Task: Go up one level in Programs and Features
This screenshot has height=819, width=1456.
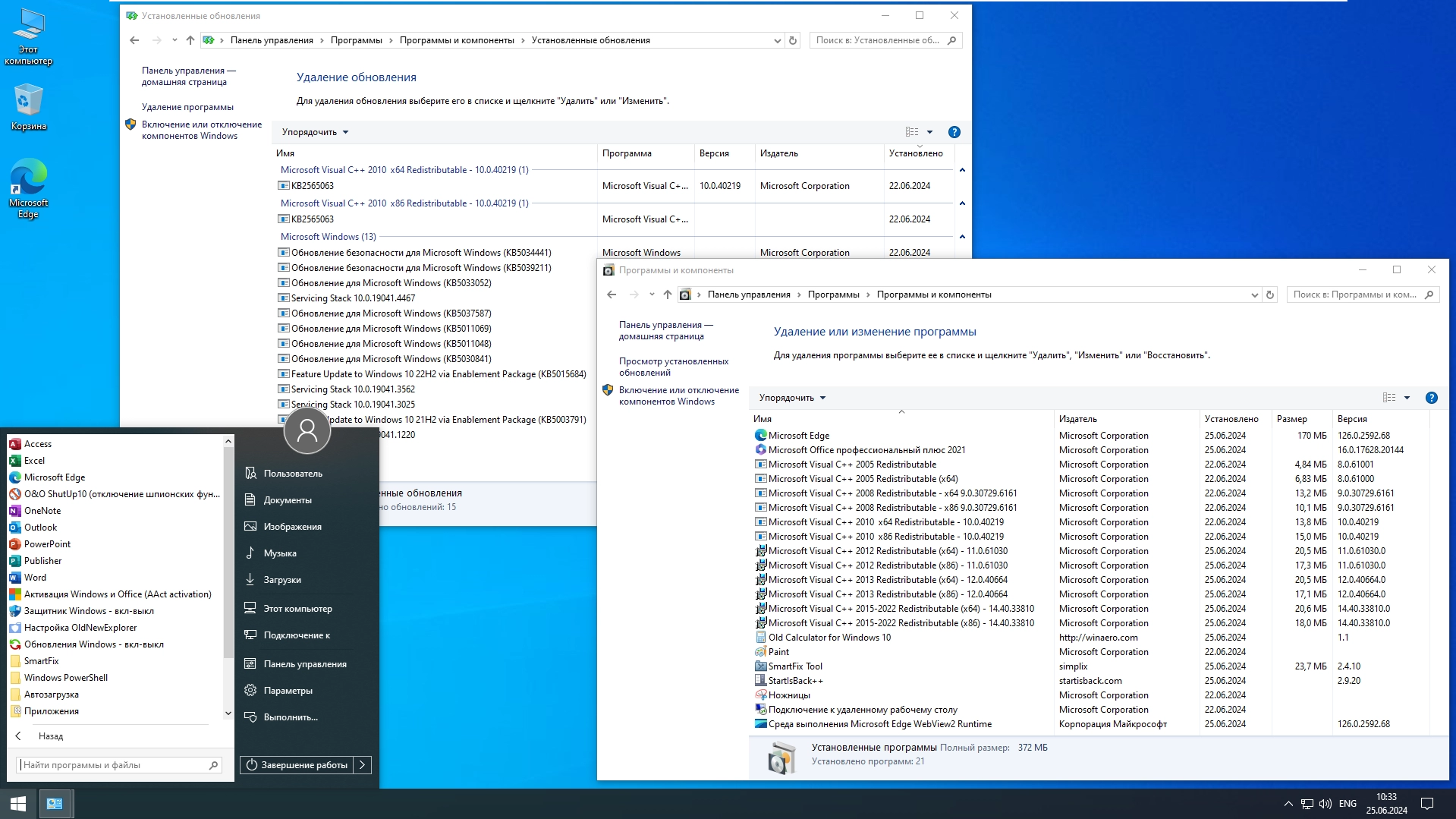Action: click(667, 295)
